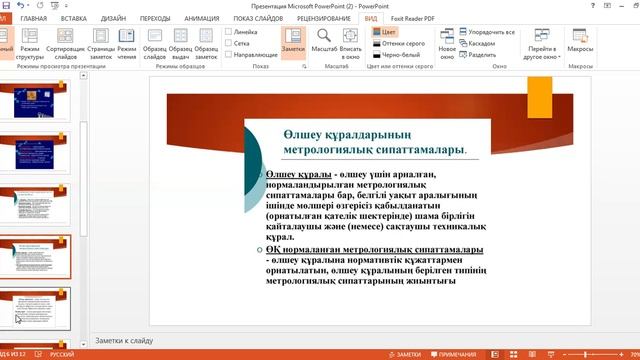Open Образец выдач master view
Image resolution: width=640 pixels, height=360 pixels.
pos(180,44)
